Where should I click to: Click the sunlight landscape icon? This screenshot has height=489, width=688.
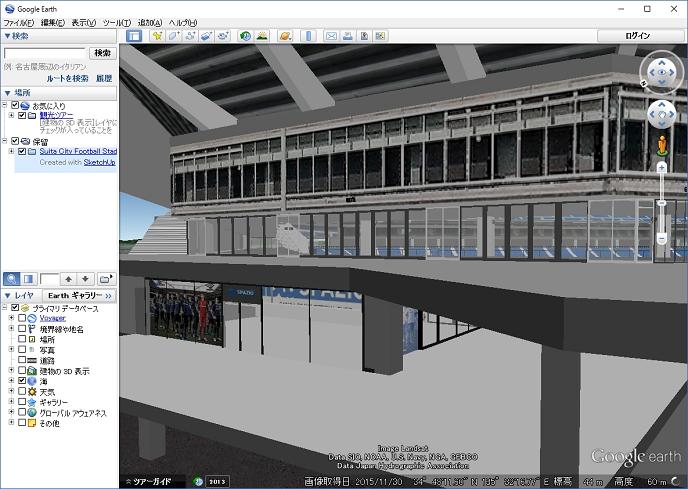pos(262,36)
